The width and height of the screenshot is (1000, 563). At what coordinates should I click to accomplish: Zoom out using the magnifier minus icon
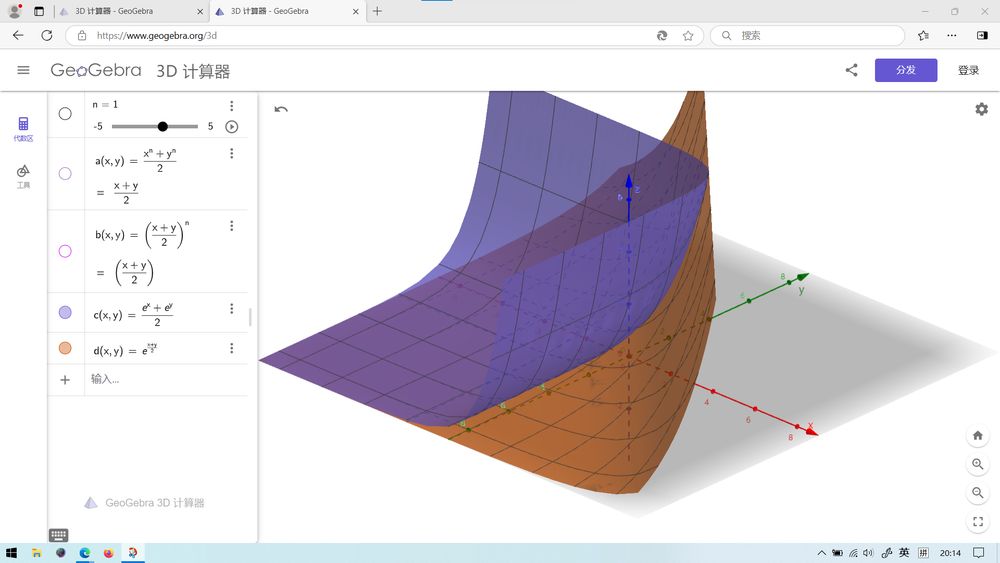click(977, 493)
